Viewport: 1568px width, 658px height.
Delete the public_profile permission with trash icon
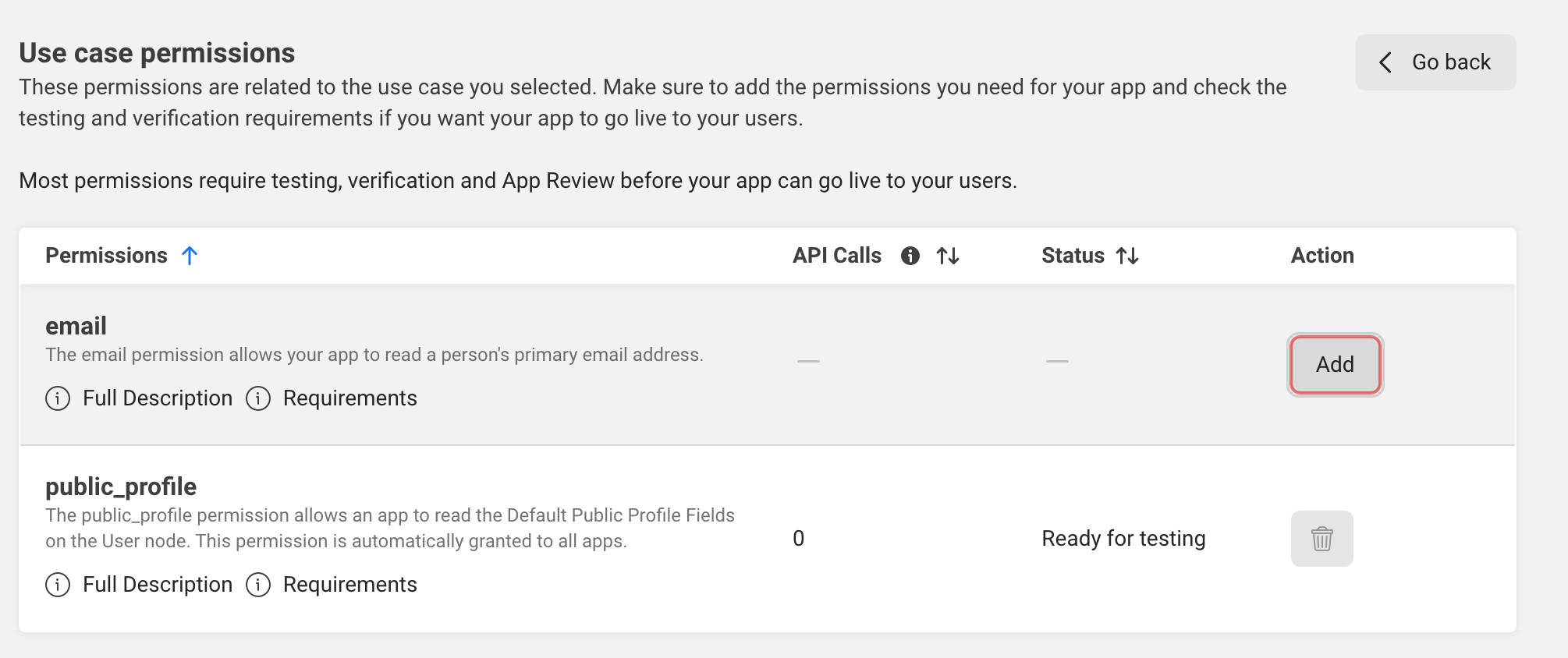1321,539
